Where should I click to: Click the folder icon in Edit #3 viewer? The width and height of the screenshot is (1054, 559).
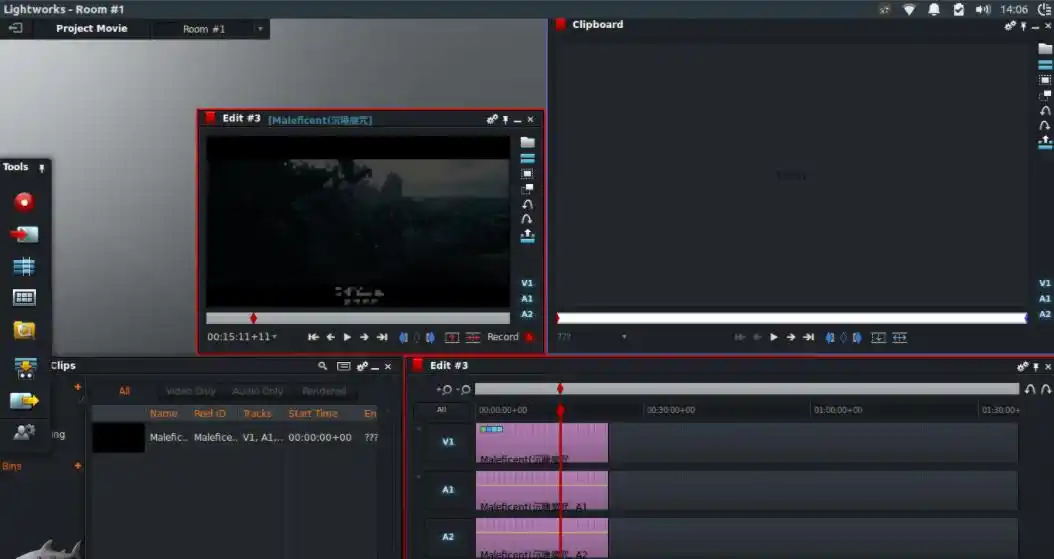coord(527,143)
